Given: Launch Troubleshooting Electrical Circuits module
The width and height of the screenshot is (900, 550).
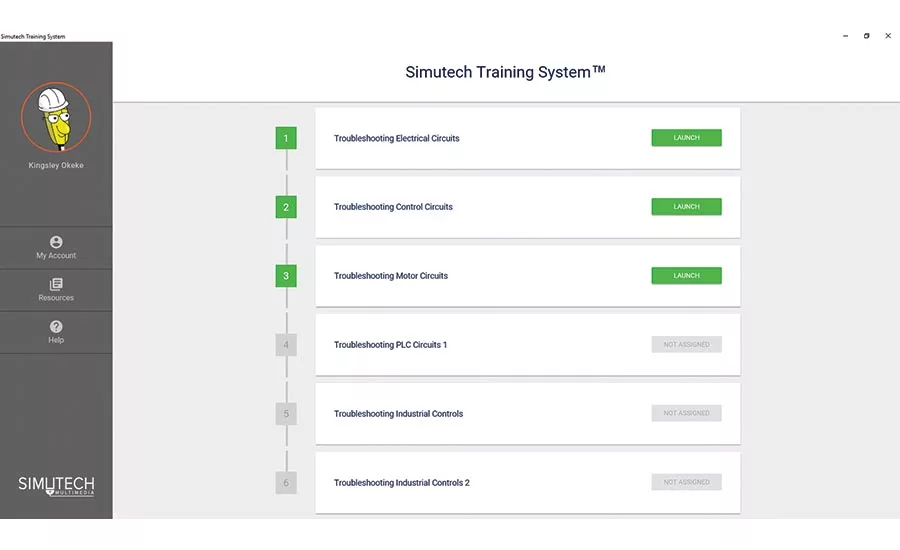Looking at the screenshot, I should (686, 138).
